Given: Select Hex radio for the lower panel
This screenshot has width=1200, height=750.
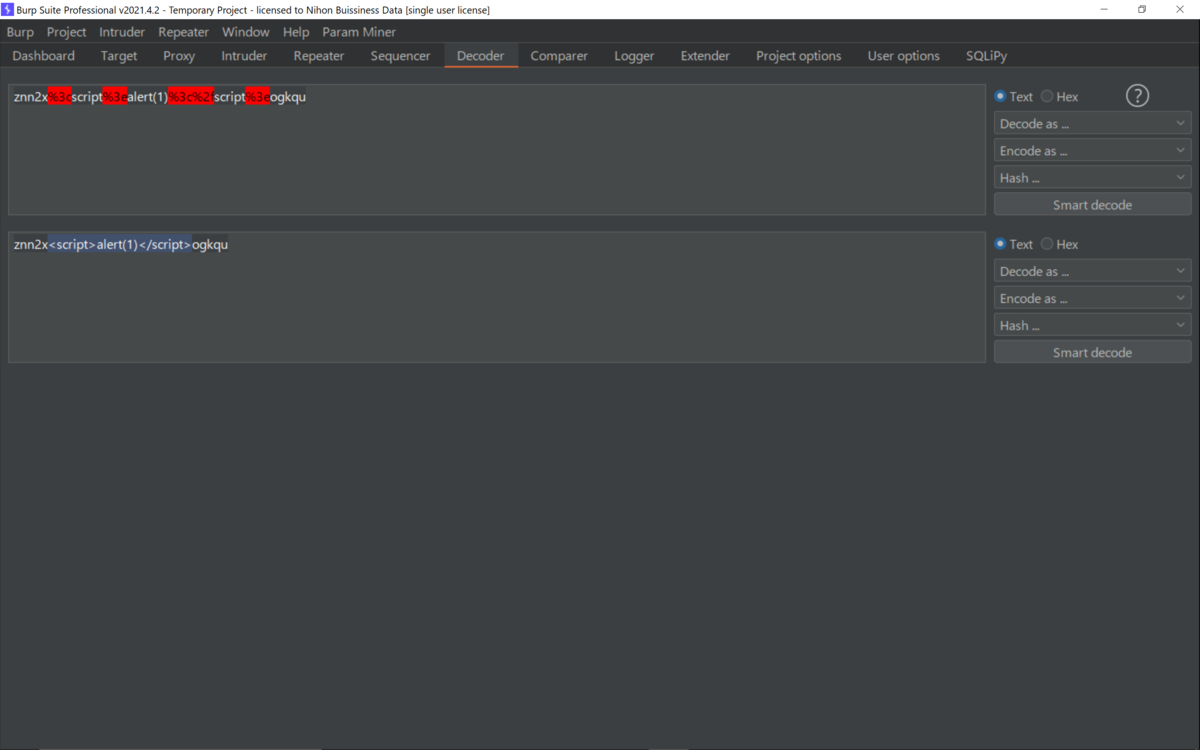Looking at the screenshot, I should pos(1059,244).
